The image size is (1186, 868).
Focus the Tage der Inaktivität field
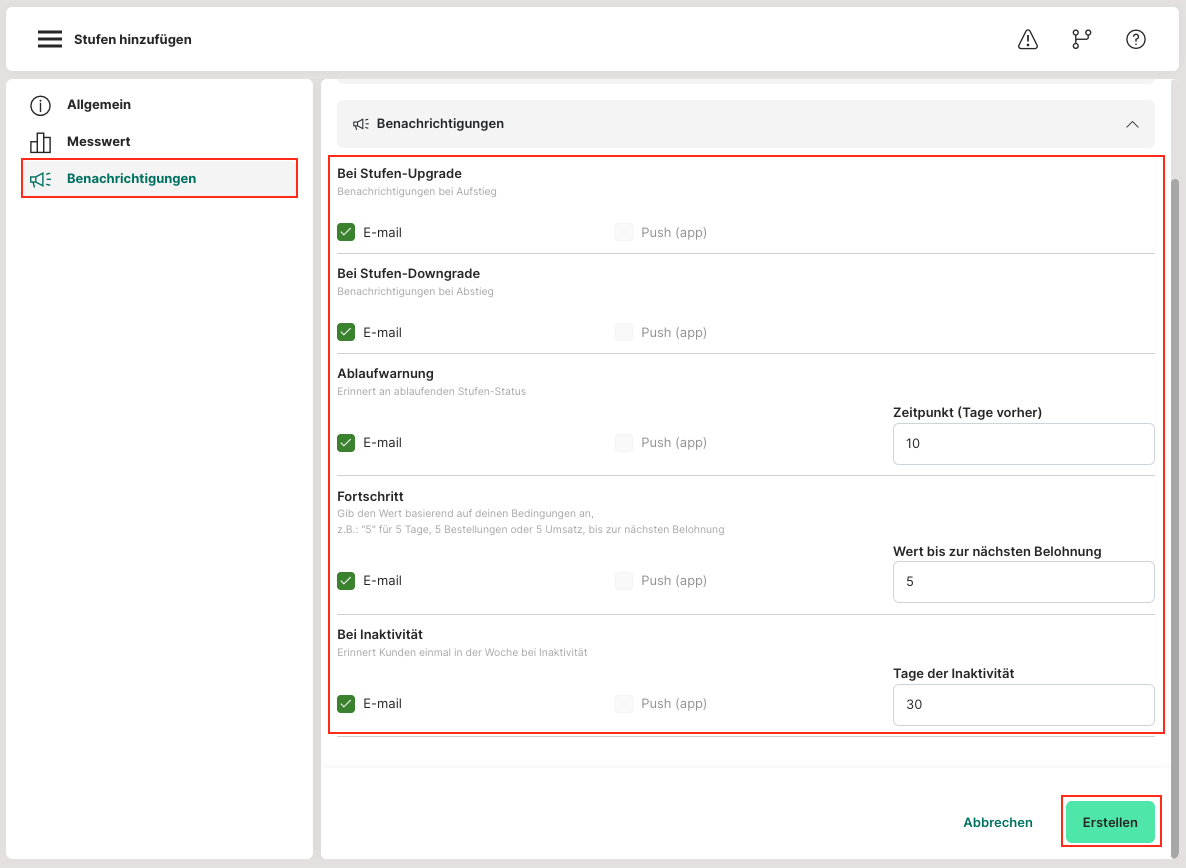click(1023, 705)
